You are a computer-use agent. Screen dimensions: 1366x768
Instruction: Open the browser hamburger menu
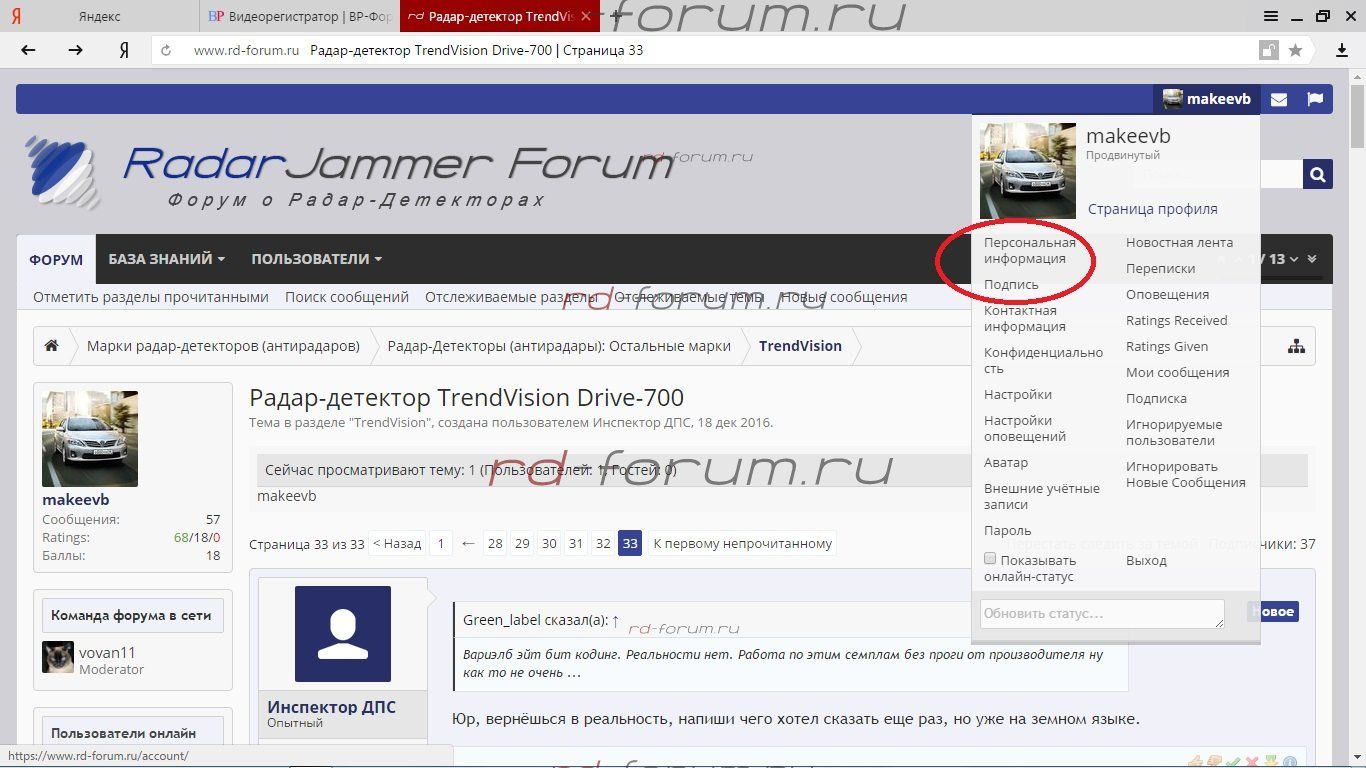tap(1271, 16)
